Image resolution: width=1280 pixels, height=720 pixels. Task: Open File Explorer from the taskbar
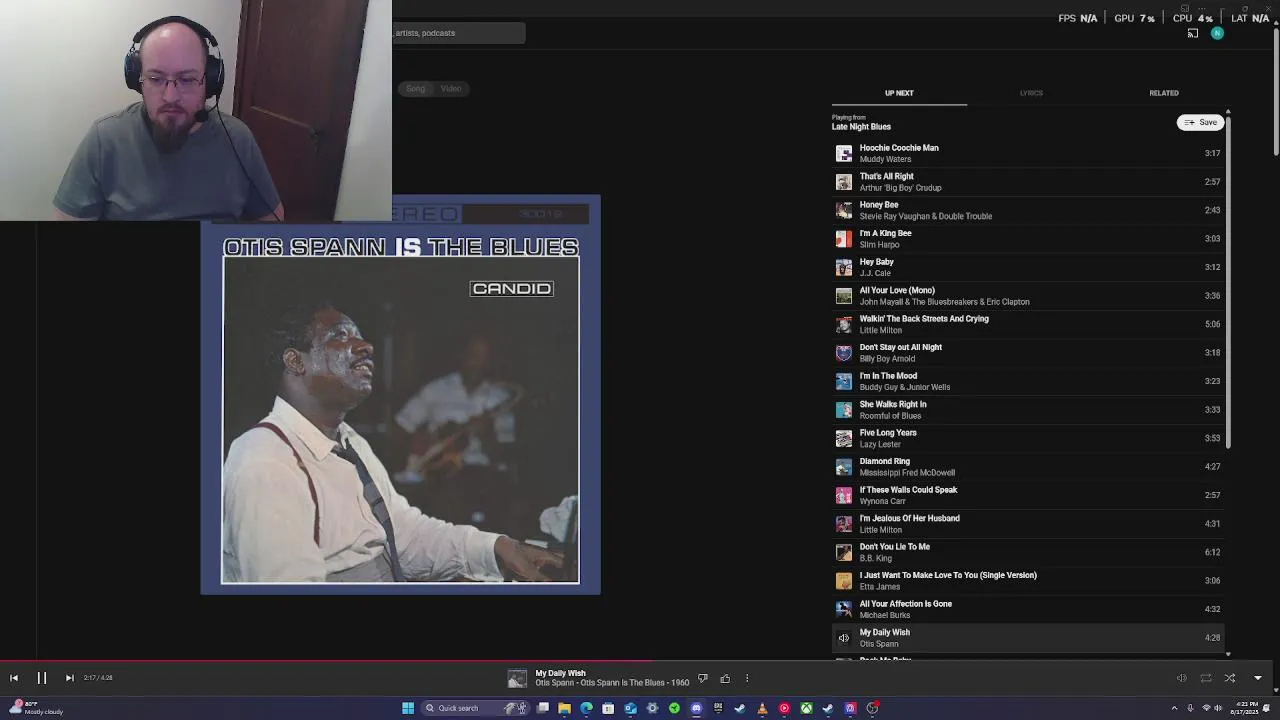tap(564, 708)
